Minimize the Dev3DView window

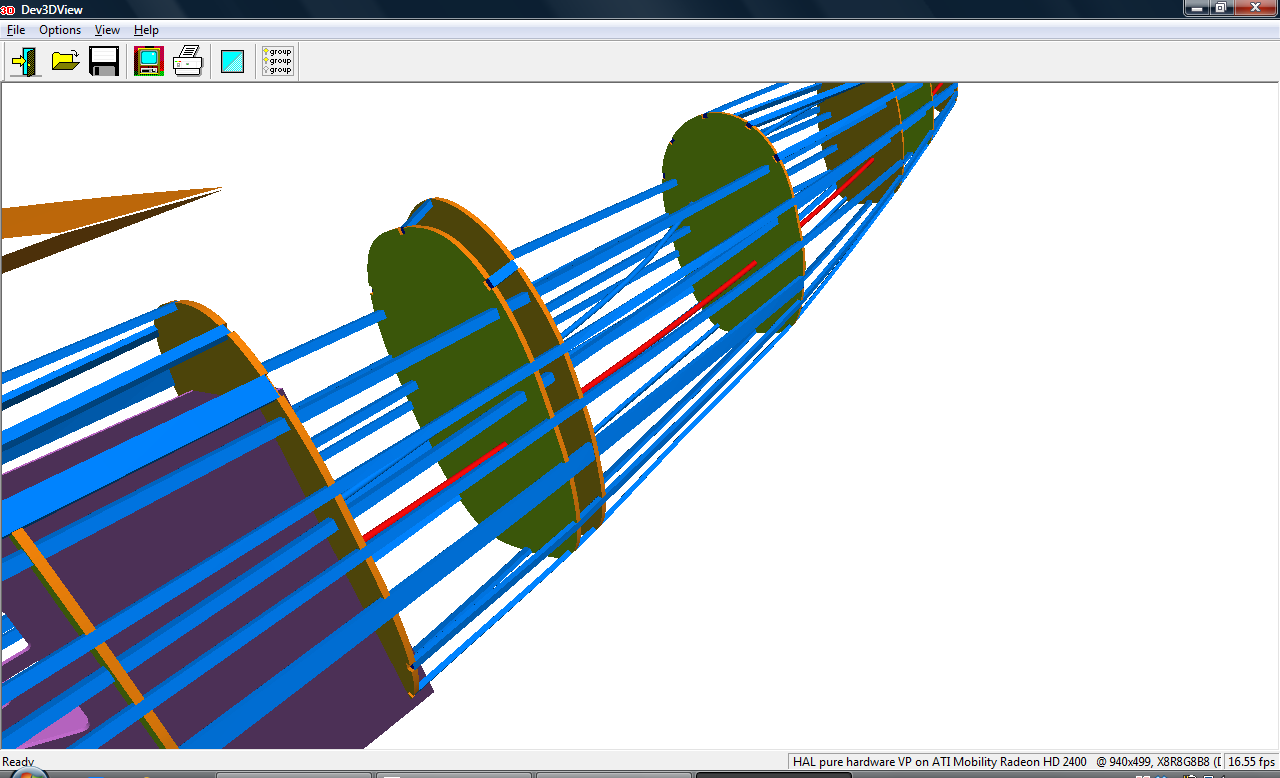pos(1196,8)
